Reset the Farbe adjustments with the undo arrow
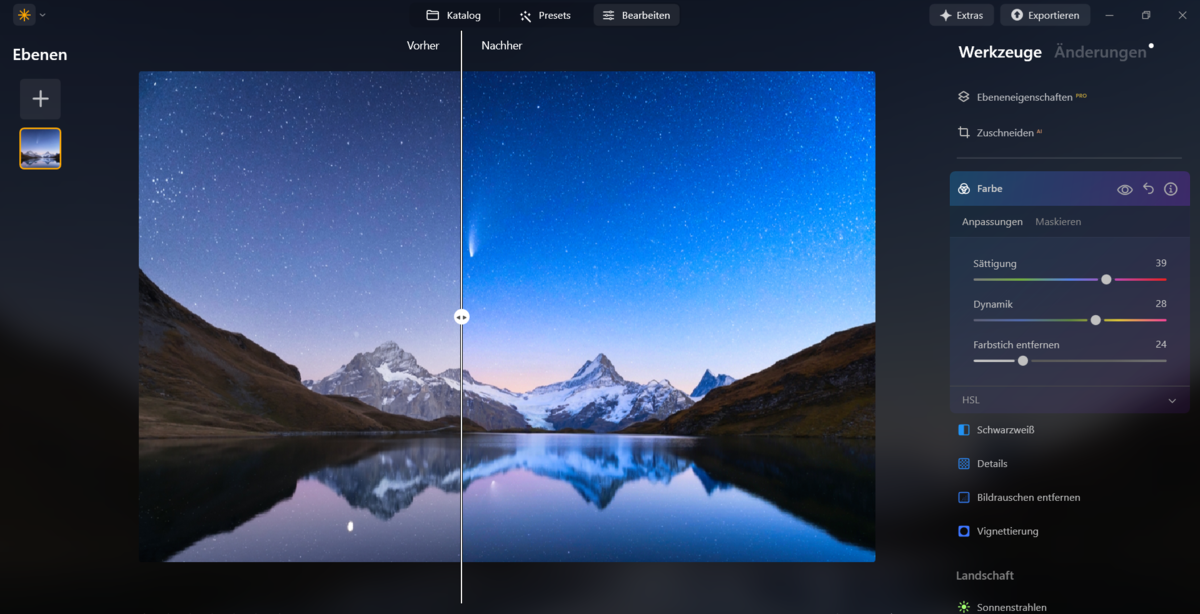Viewport: 1200px width, 614px height. point(1147,188)
